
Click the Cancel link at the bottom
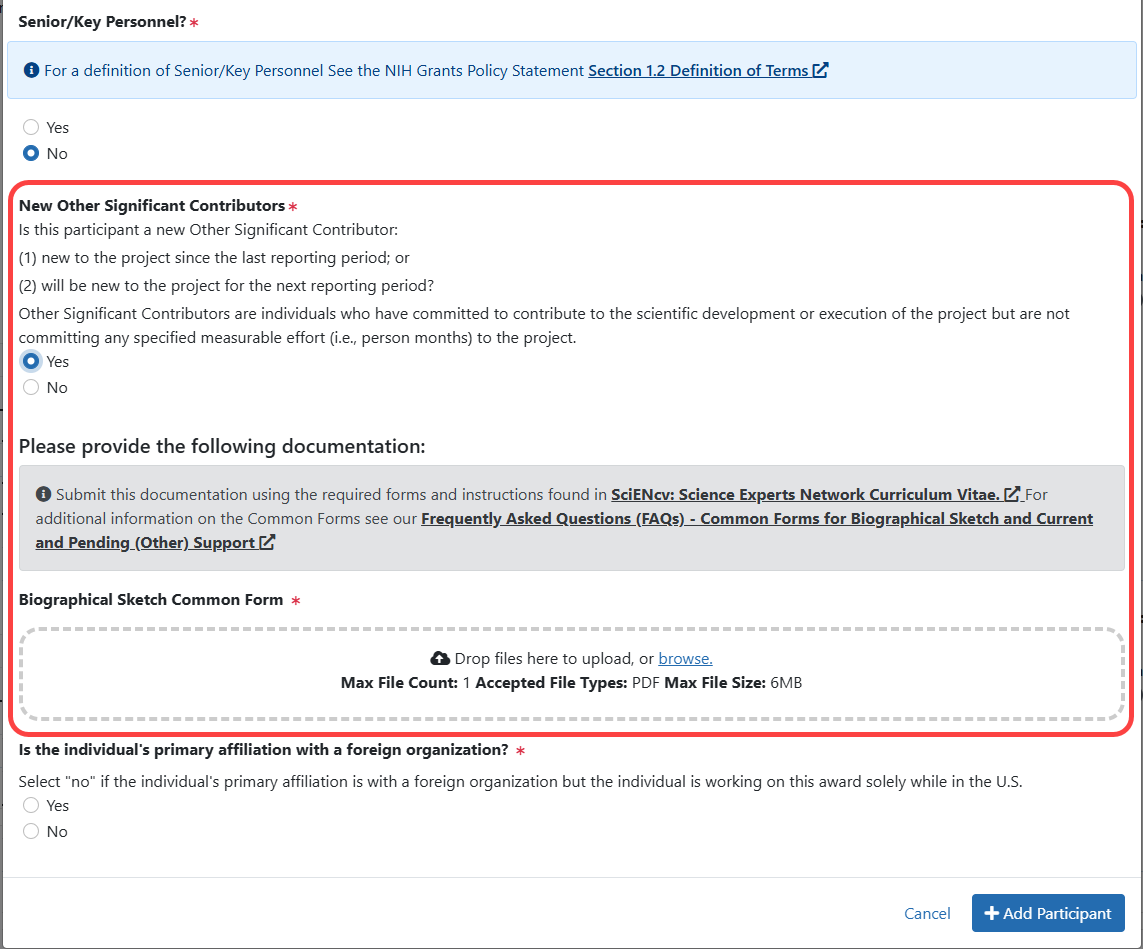[927, 913]
